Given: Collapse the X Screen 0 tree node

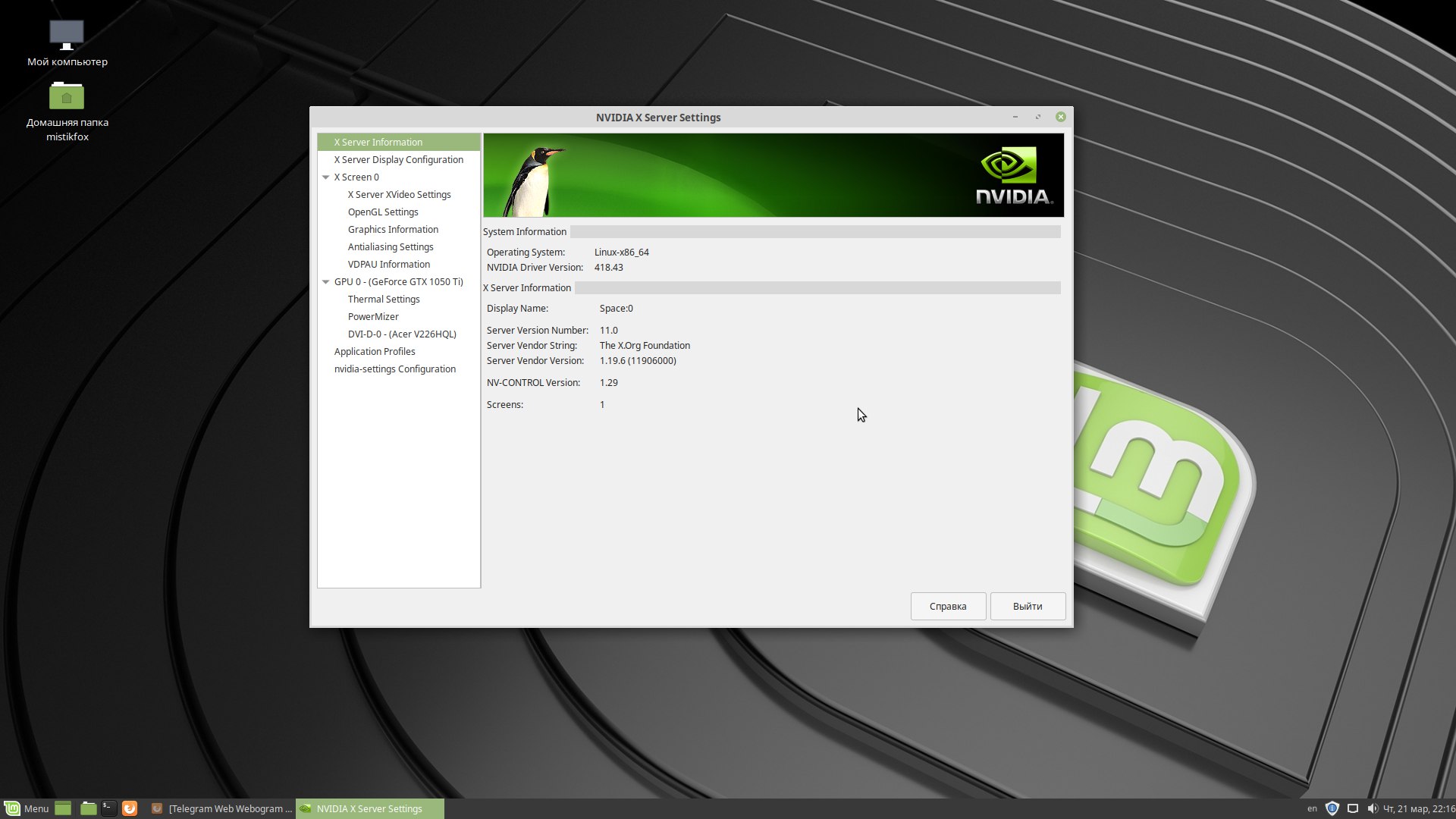Looking at the screenshot, I should [x=325, y=177].
